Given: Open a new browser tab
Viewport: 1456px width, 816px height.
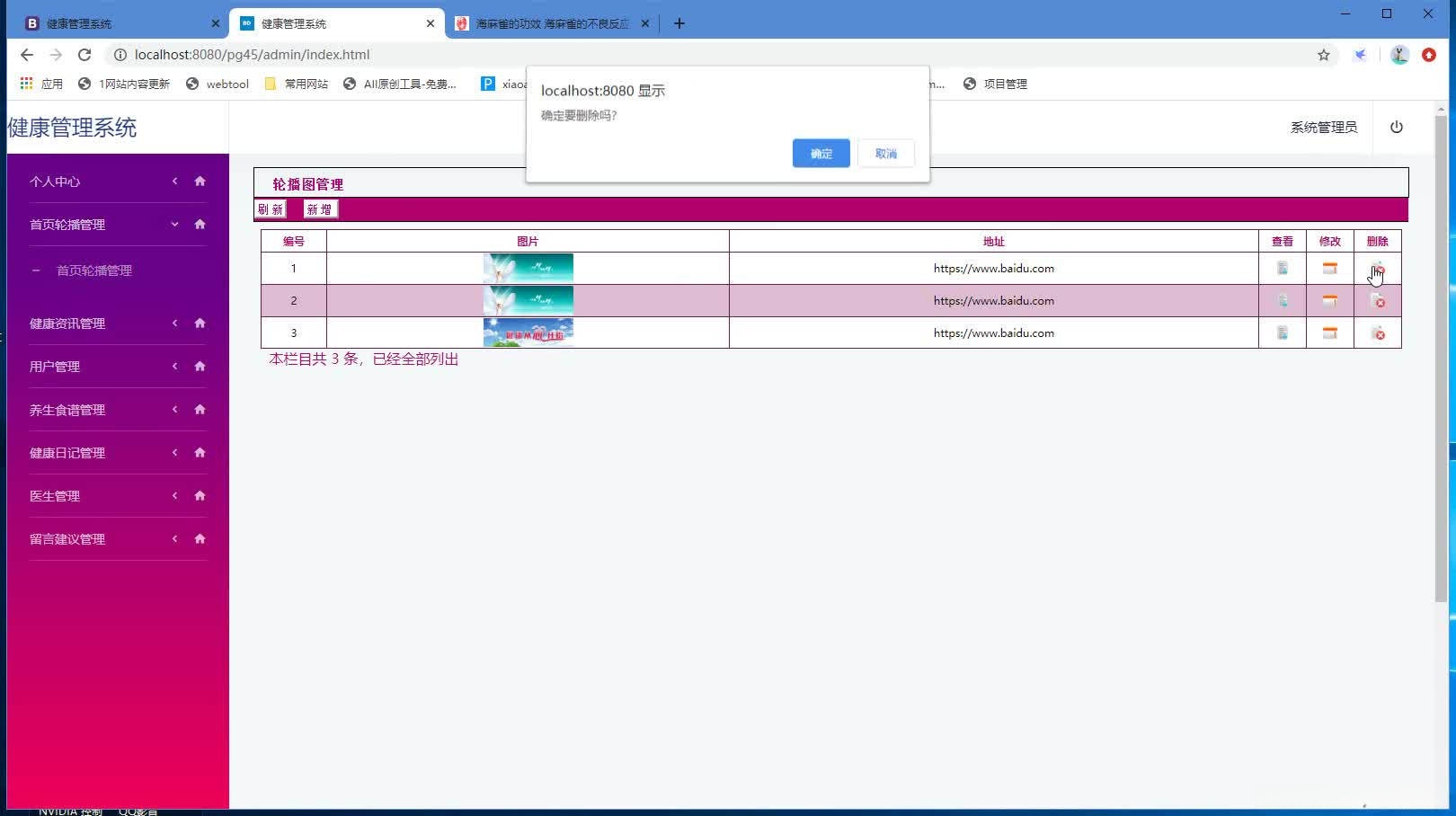Looking at the screenshot, I should tap(679, 23).
